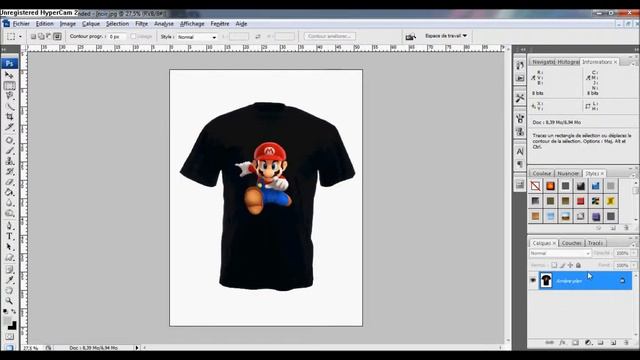Image resolution: width=640 pixels, height=360 pixels.
Task: Open the layer blend mode dropdown
Action: (x=560, y=253)
